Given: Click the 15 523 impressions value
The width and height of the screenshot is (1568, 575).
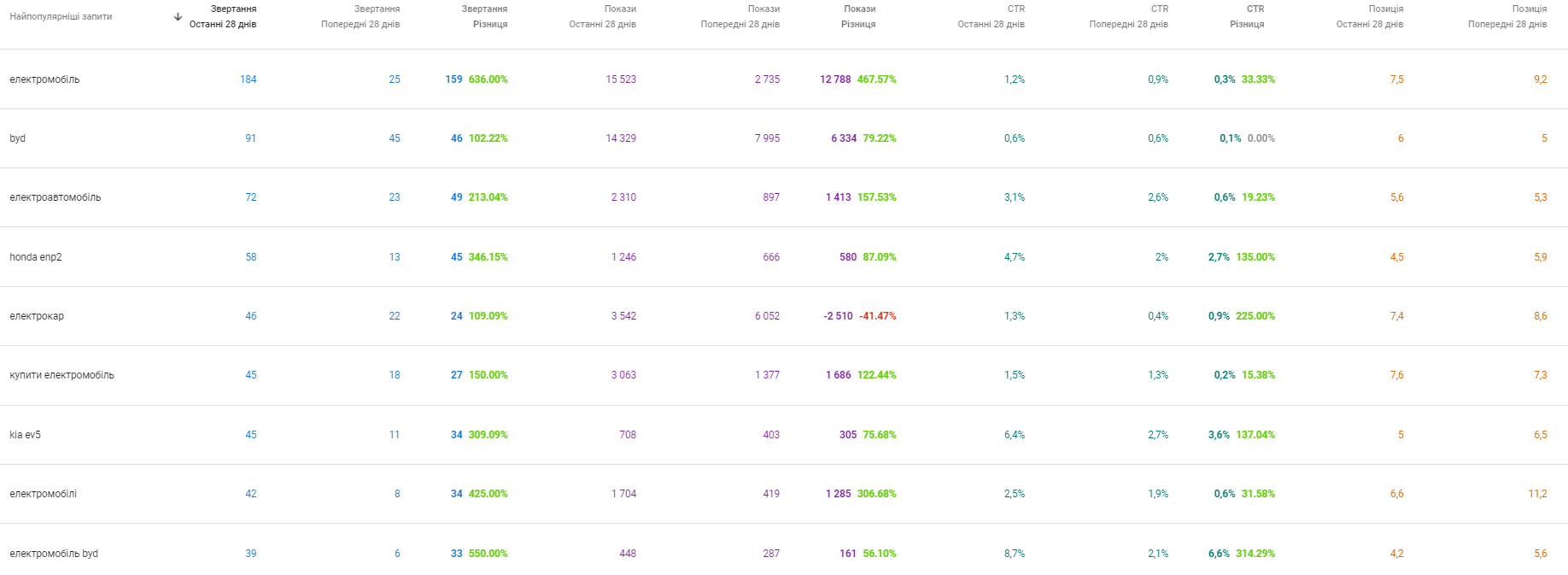Looking at the screenshot, I should click(621, 79).
